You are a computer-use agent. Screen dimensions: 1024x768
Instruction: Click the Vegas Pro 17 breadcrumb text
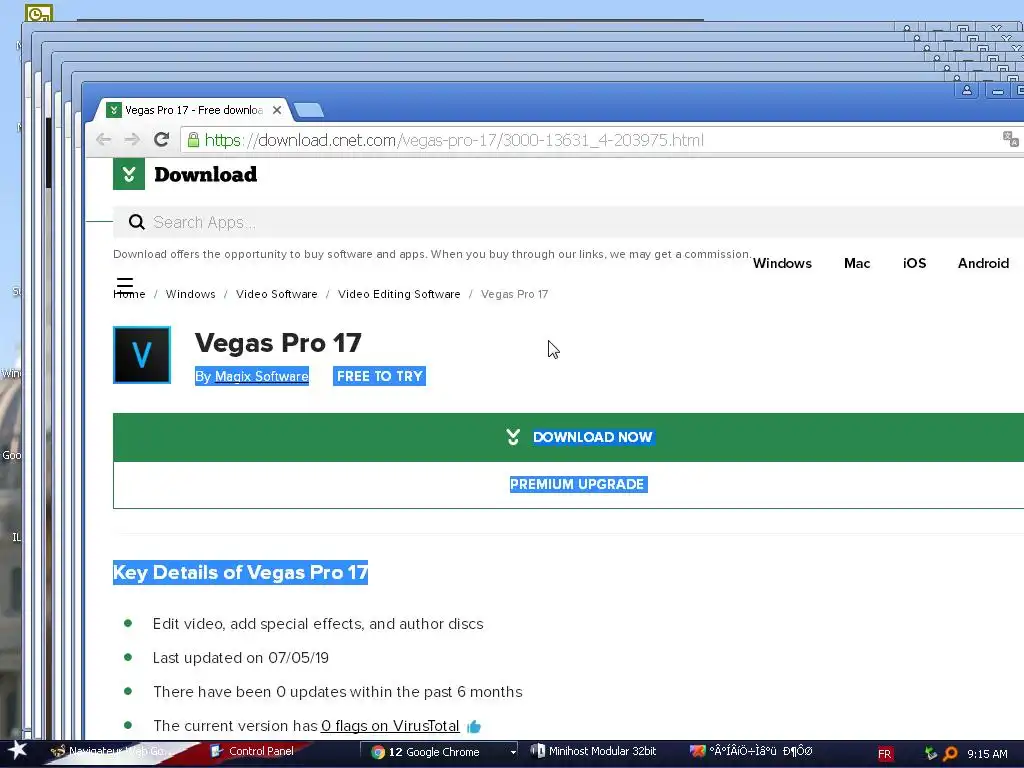tap(515, 294)
